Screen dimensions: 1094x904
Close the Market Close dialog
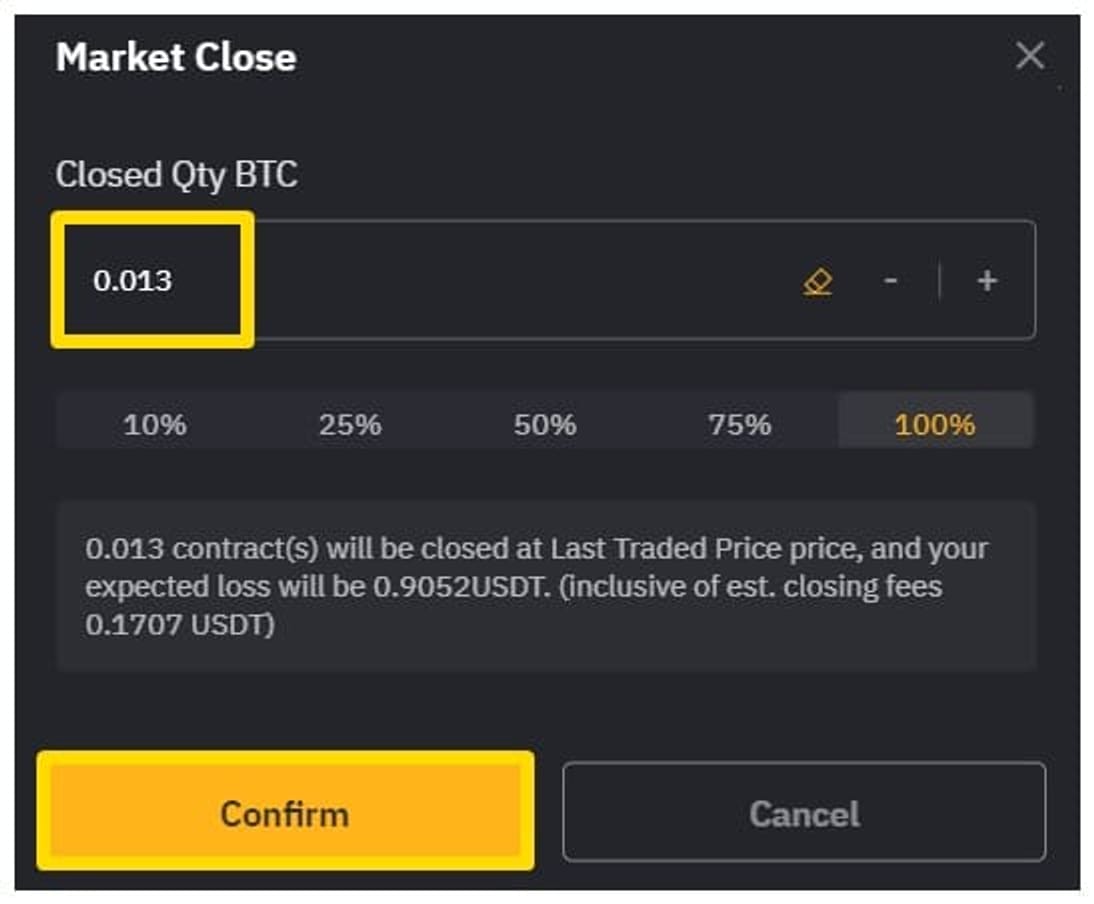[x=1031, y=55]
